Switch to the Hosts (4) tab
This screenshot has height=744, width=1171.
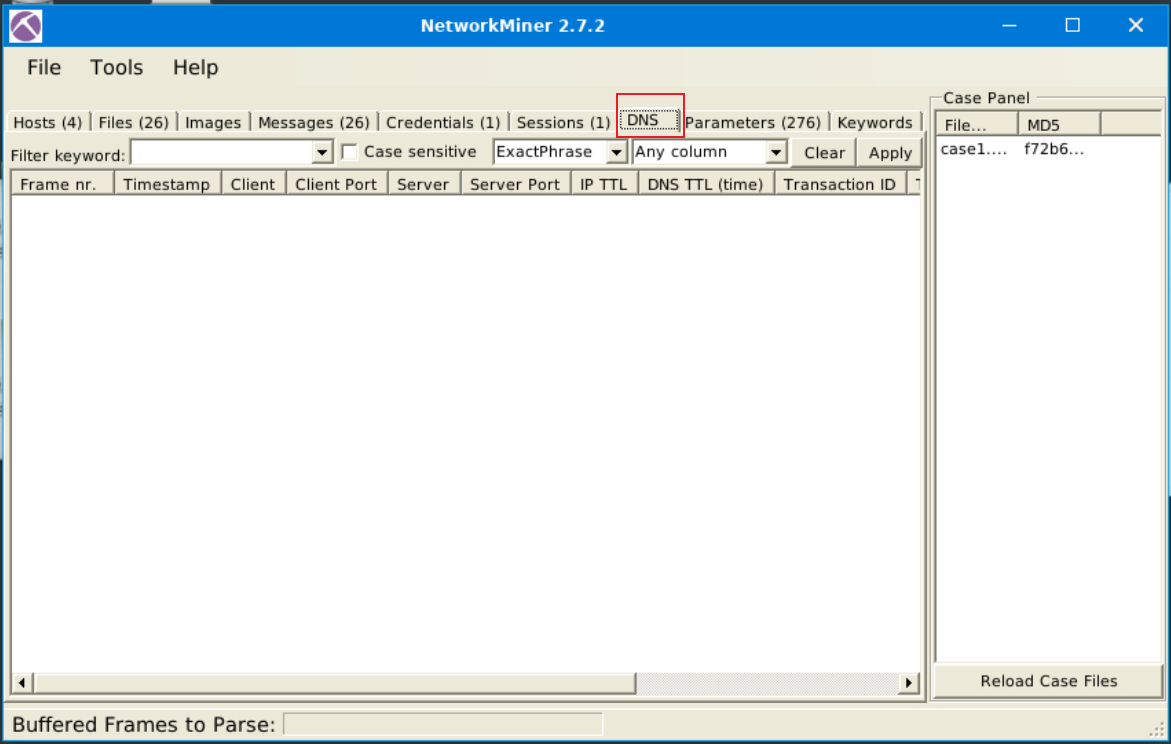click(48, 123)
